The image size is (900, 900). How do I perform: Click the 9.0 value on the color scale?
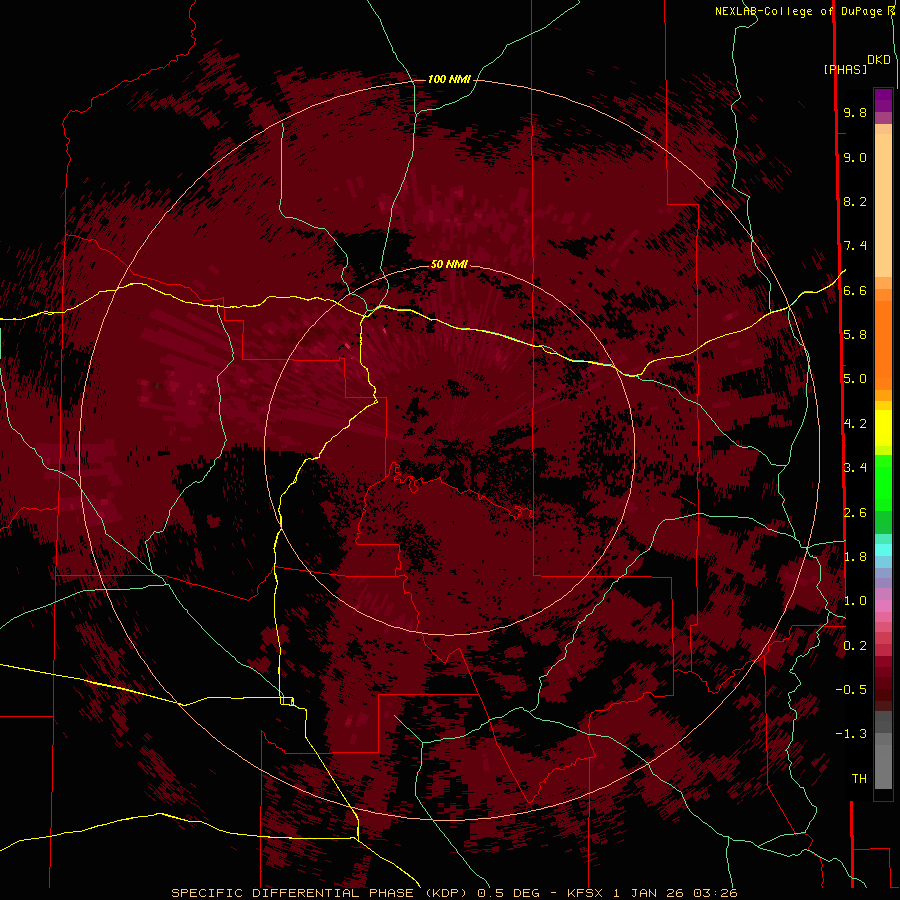tap(855, 157)
